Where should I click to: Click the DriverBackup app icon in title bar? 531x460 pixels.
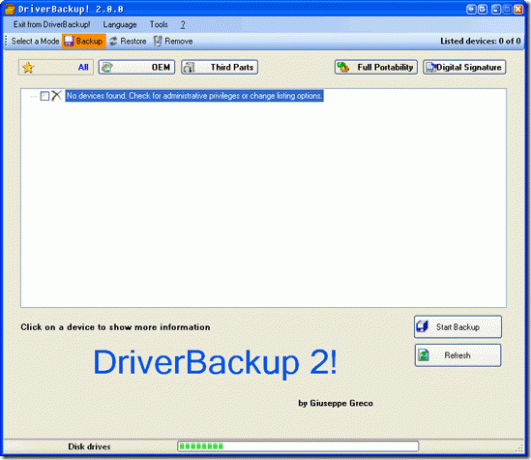[x=10, y=9]
